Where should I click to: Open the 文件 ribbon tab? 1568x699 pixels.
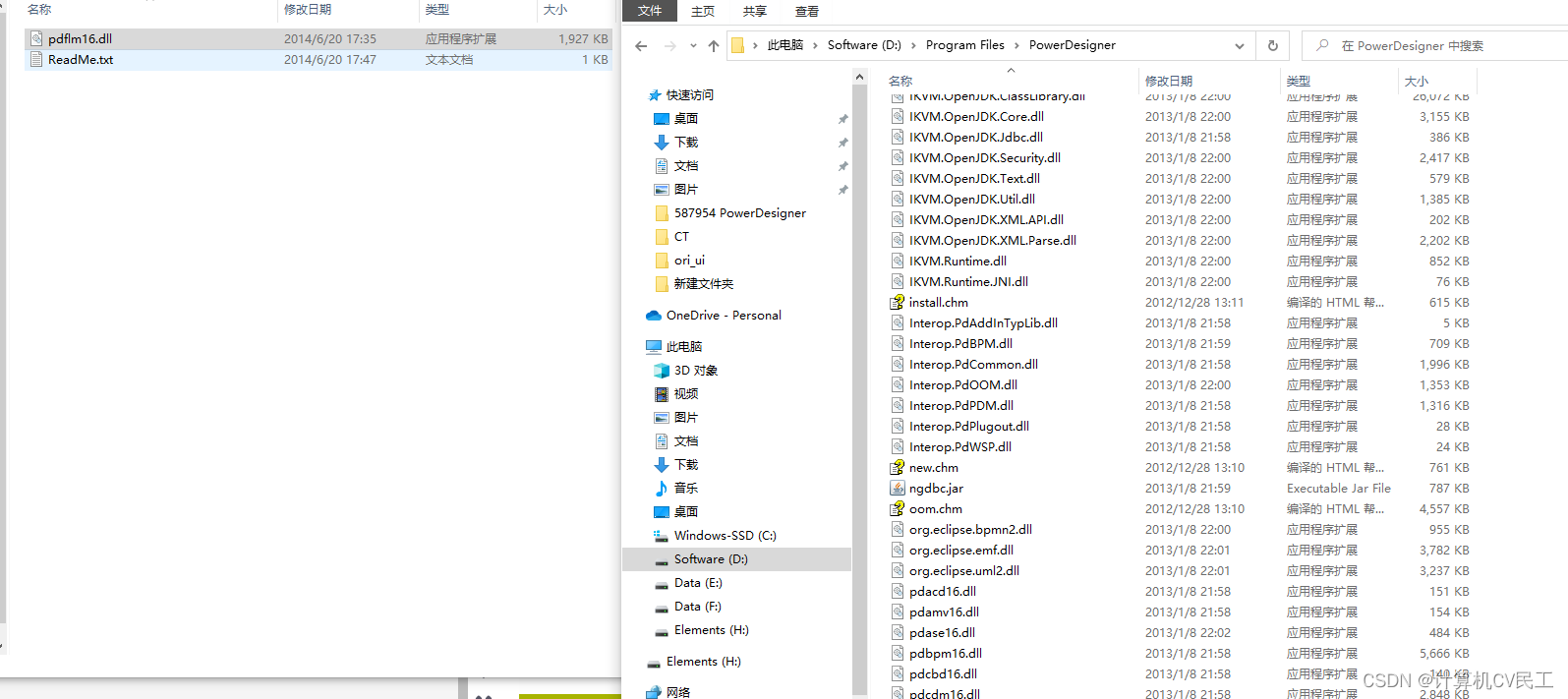(650, 11)
